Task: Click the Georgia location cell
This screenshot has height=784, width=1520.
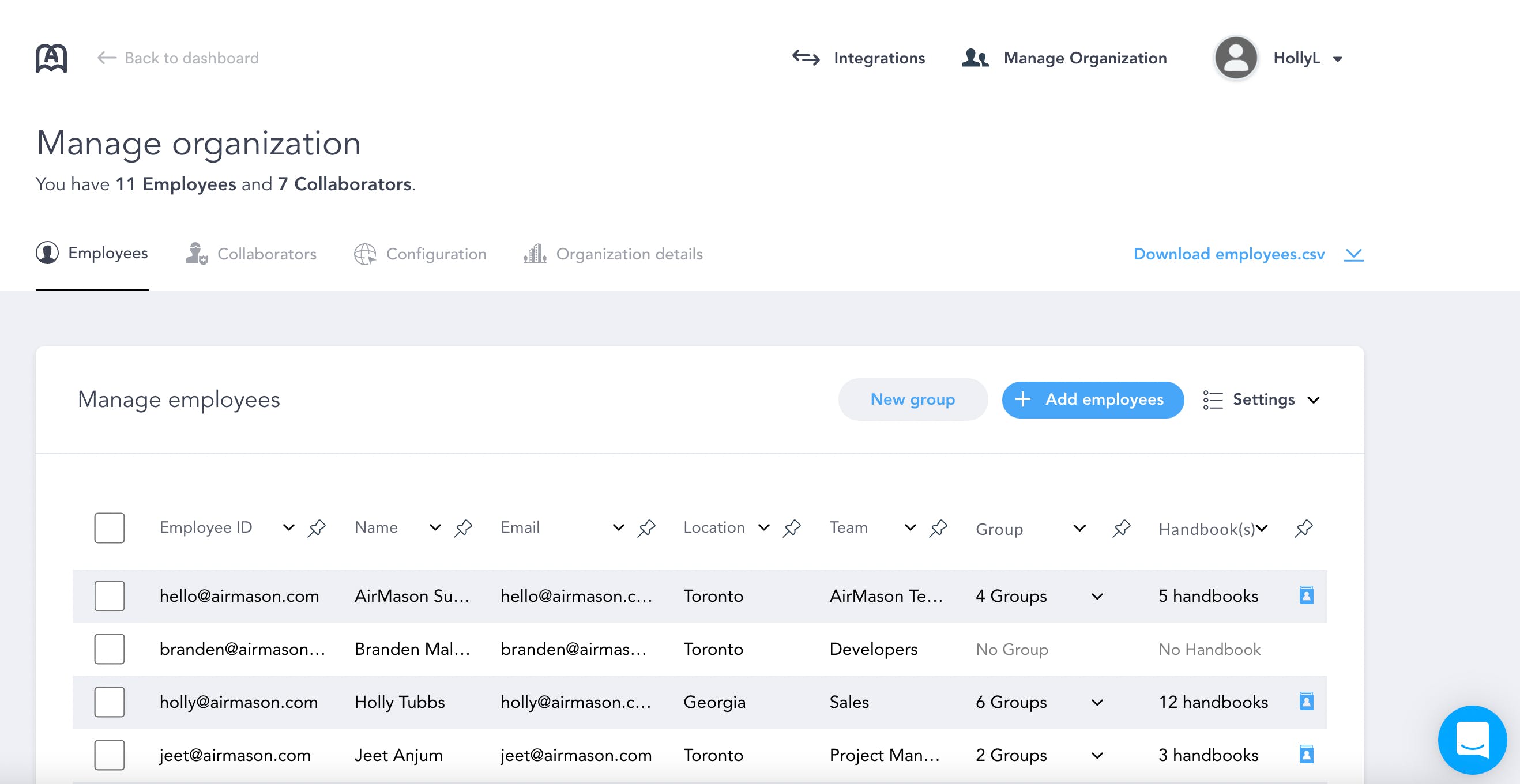Action: (714, 702)
